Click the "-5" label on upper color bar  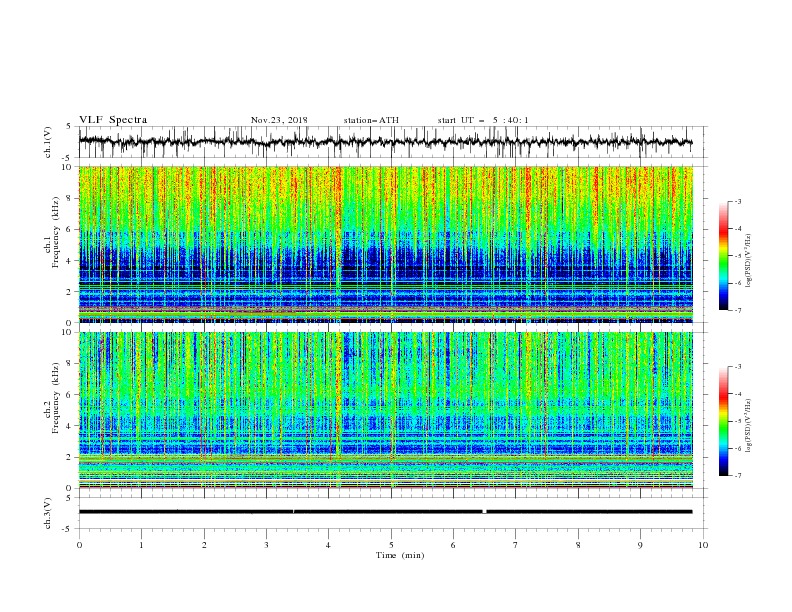[x=737, y=256]
